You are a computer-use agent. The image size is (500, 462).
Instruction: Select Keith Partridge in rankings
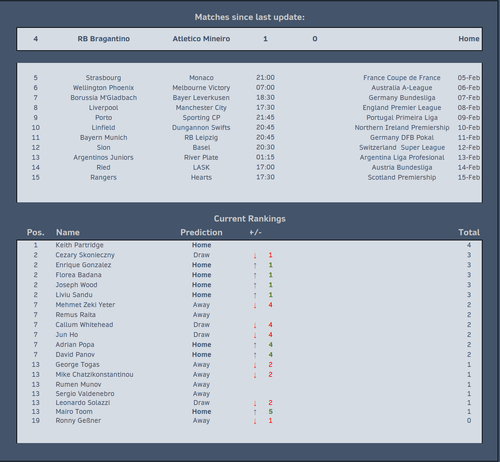point(79,245)
